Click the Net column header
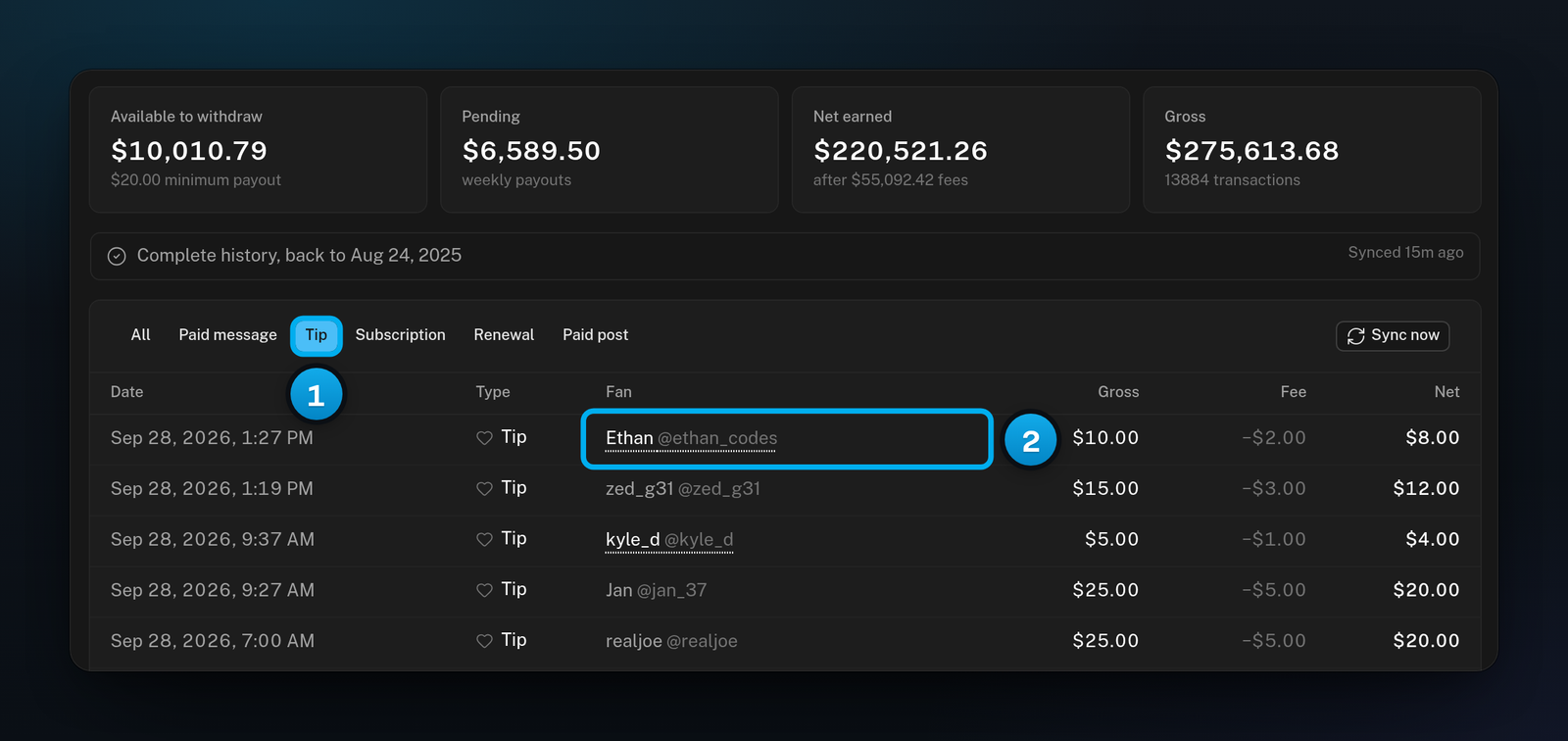The width and height of the screenshot is (1568, 741). coord(1446,392)
